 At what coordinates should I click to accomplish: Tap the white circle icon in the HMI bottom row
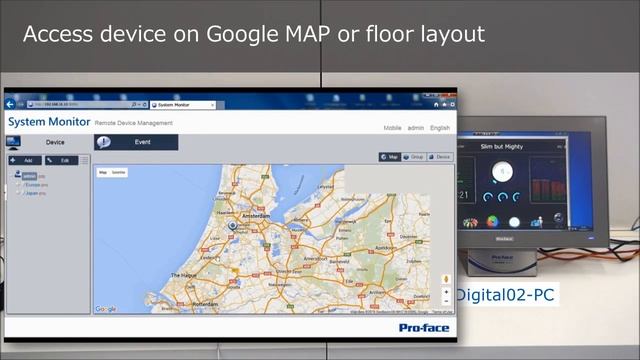click(x=514, y=222)
